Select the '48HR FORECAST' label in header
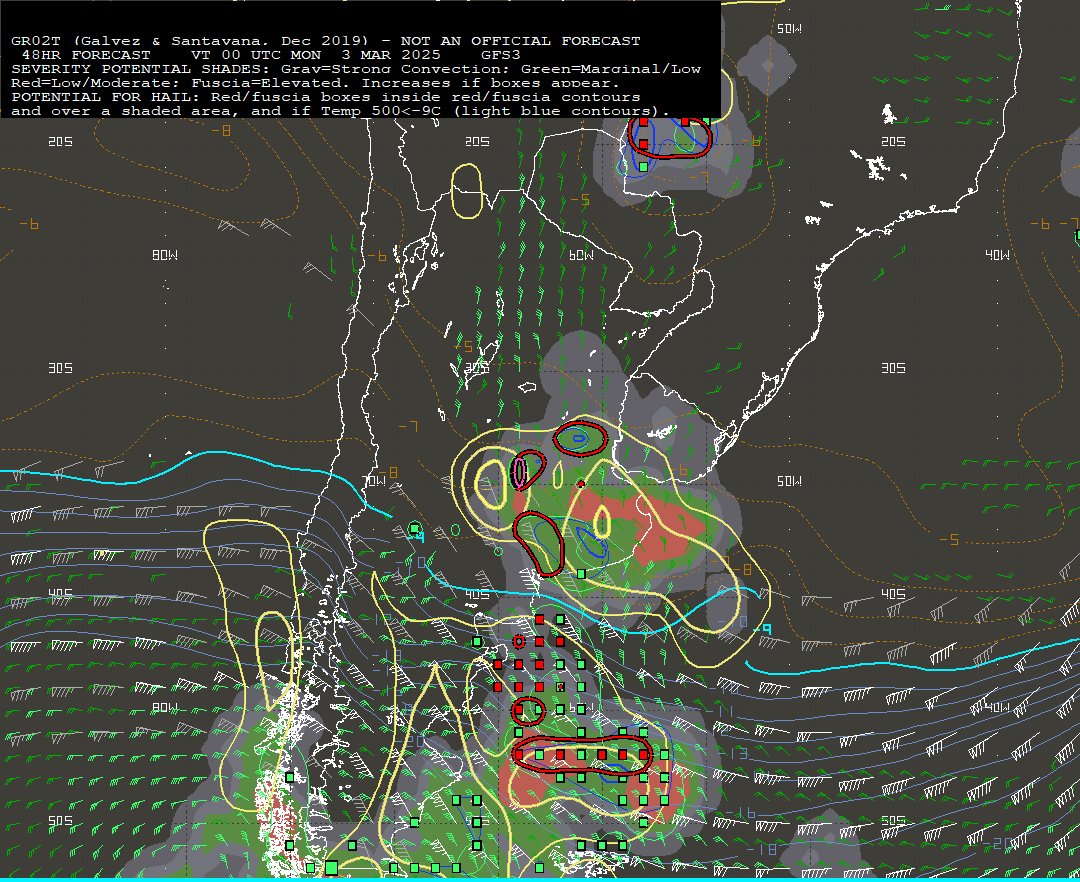1080x882 pixels. (x=86, y=55)
